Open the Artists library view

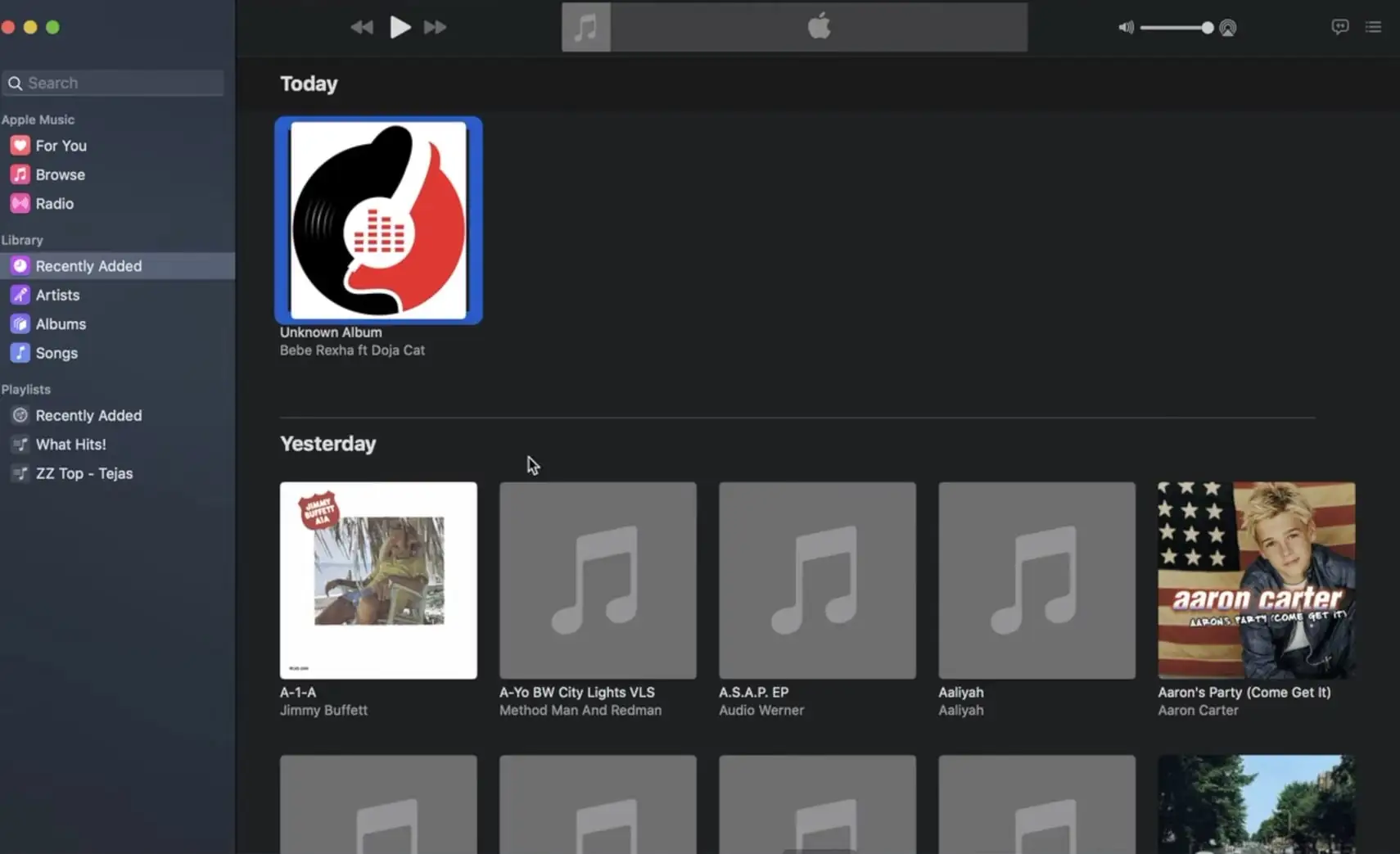pyautogui.click(x=117, y=295)
